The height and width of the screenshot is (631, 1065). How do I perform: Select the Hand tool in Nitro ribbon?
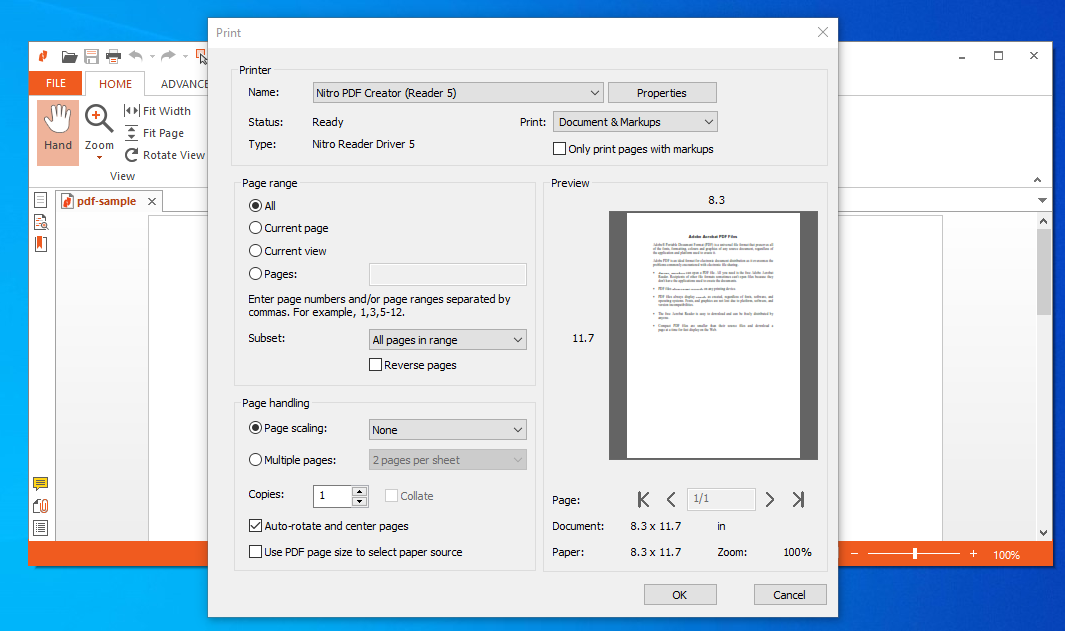click(58, 132)
